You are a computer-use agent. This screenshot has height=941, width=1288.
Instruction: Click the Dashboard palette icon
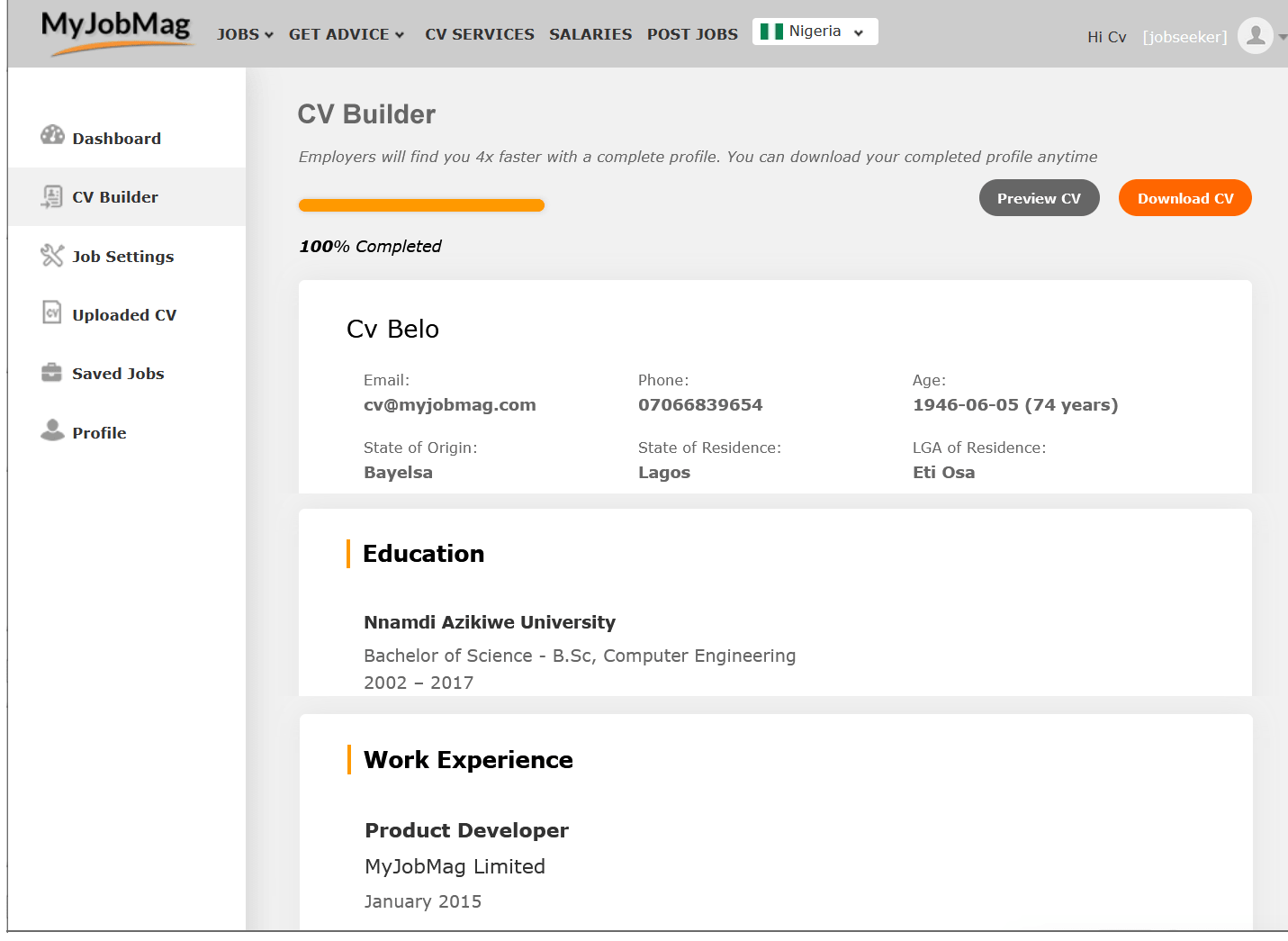(x=52, y=135)
